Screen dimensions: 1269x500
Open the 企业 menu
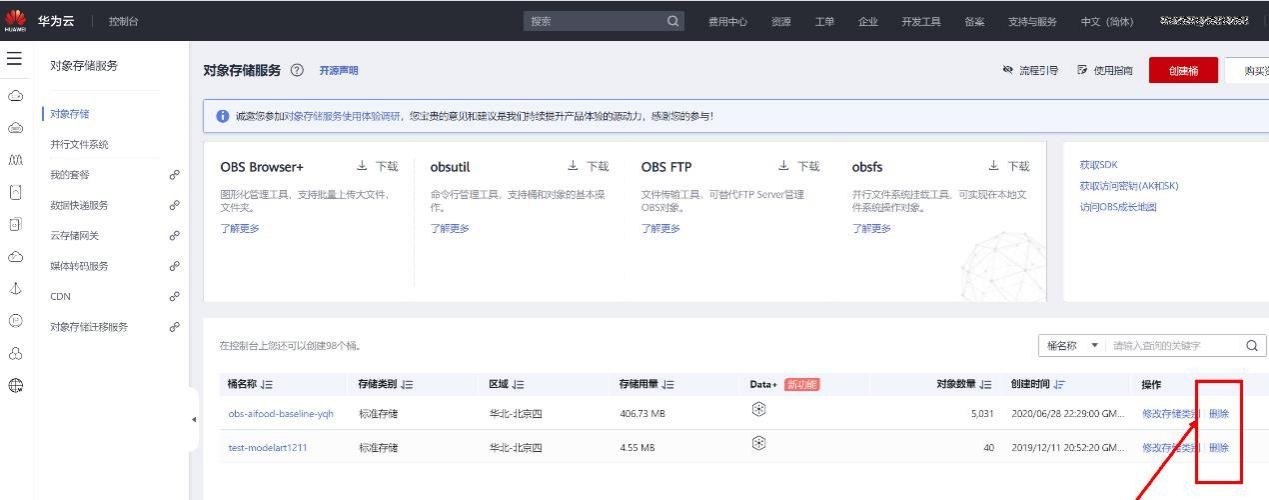(868, 21)
